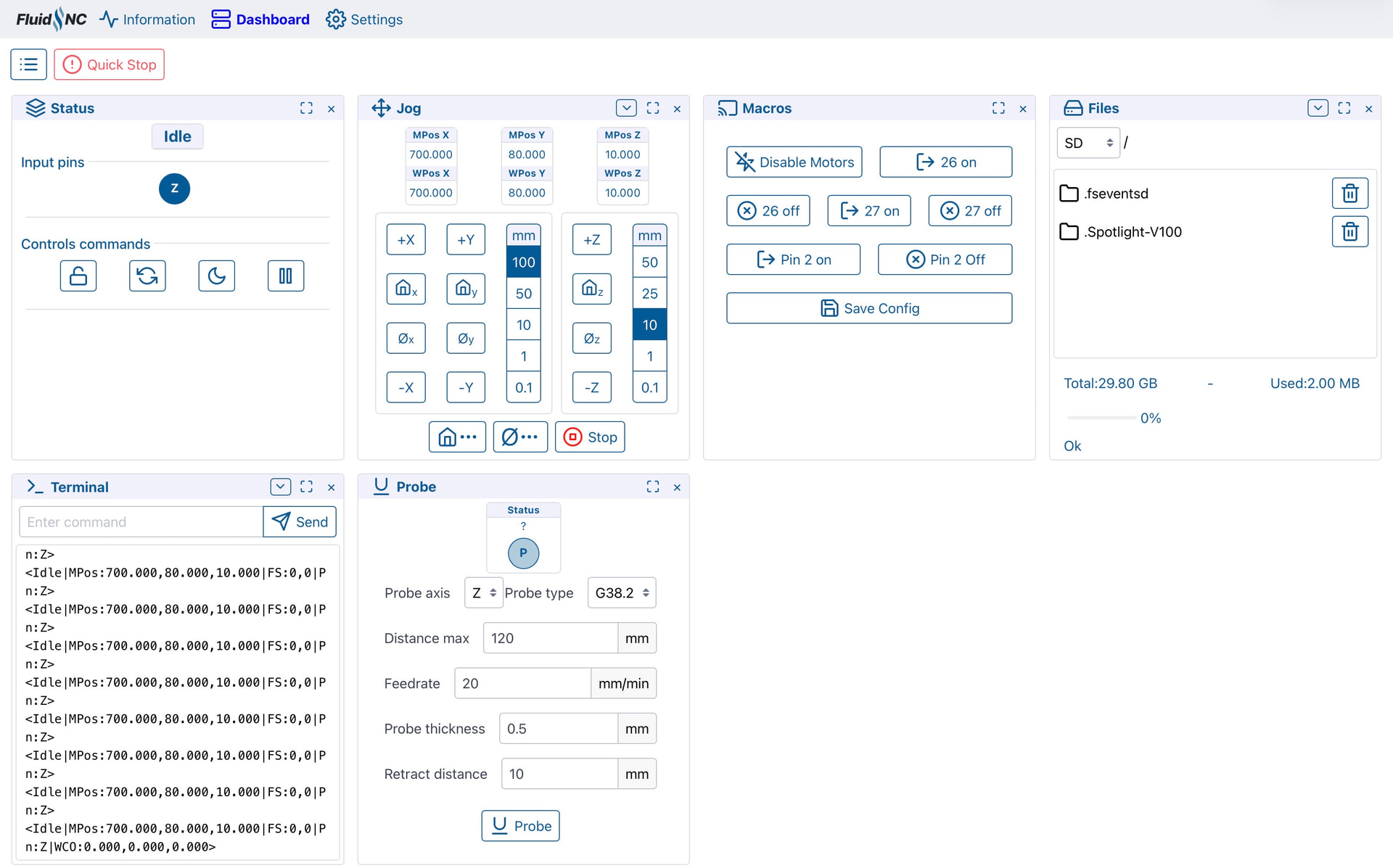
Task: Click the soft reset refresh icon
Action: click(x=147, y=276)
